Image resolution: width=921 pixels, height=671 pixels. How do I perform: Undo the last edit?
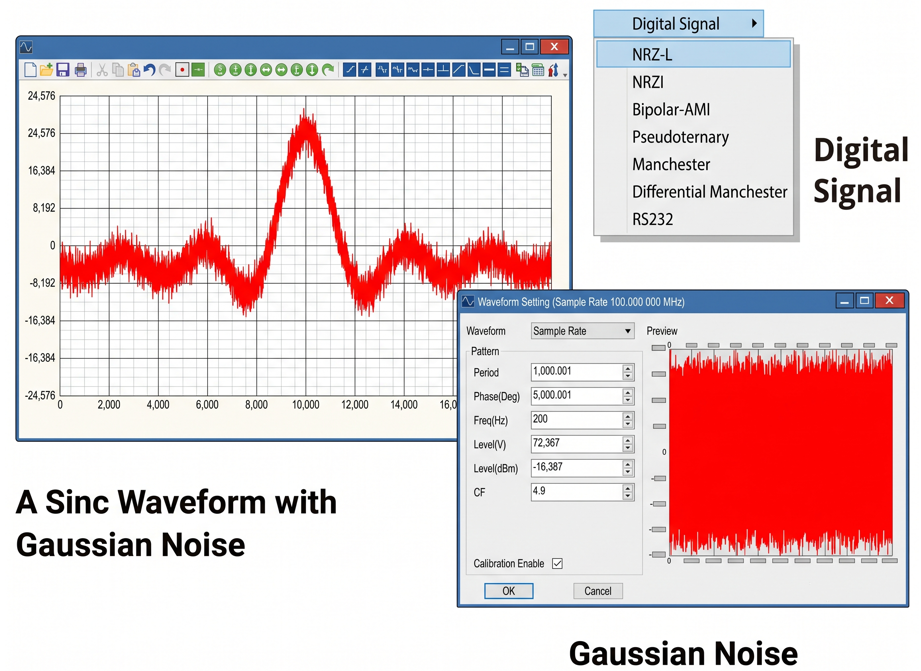point(149,71)
